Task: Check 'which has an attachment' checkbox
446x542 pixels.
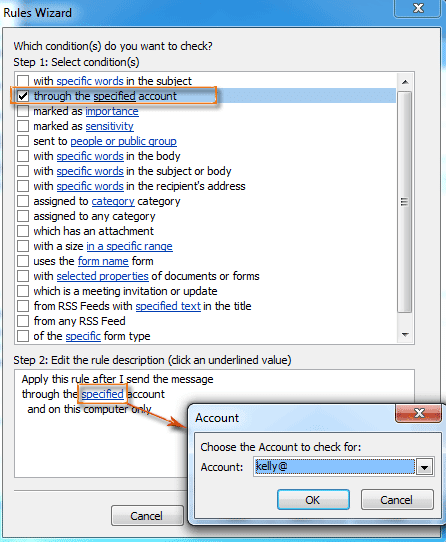Action: point(23,231)
